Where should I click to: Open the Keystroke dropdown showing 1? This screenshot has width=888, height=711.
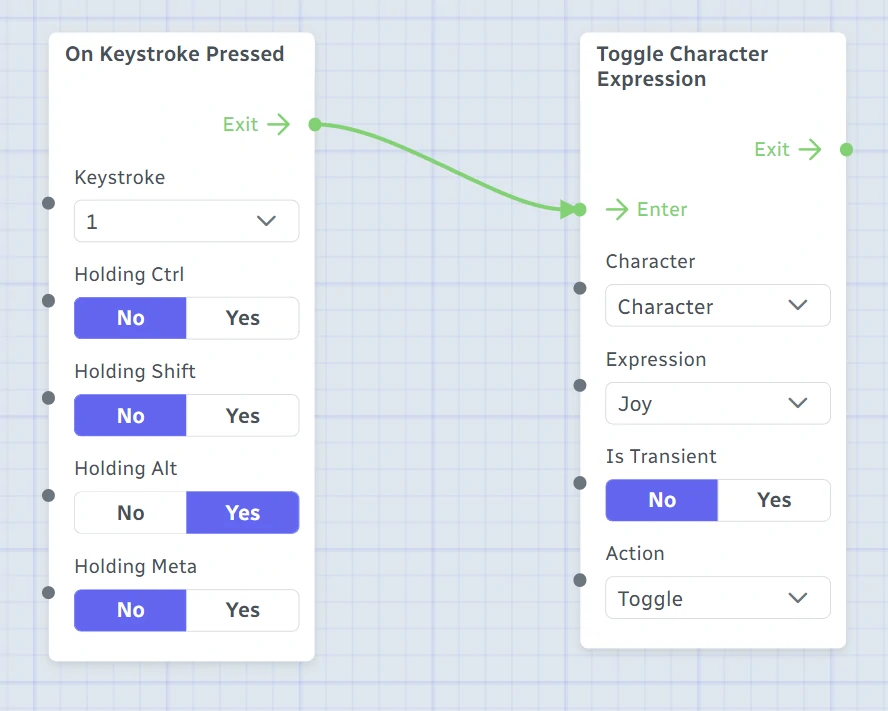click(x=187, y=221)
